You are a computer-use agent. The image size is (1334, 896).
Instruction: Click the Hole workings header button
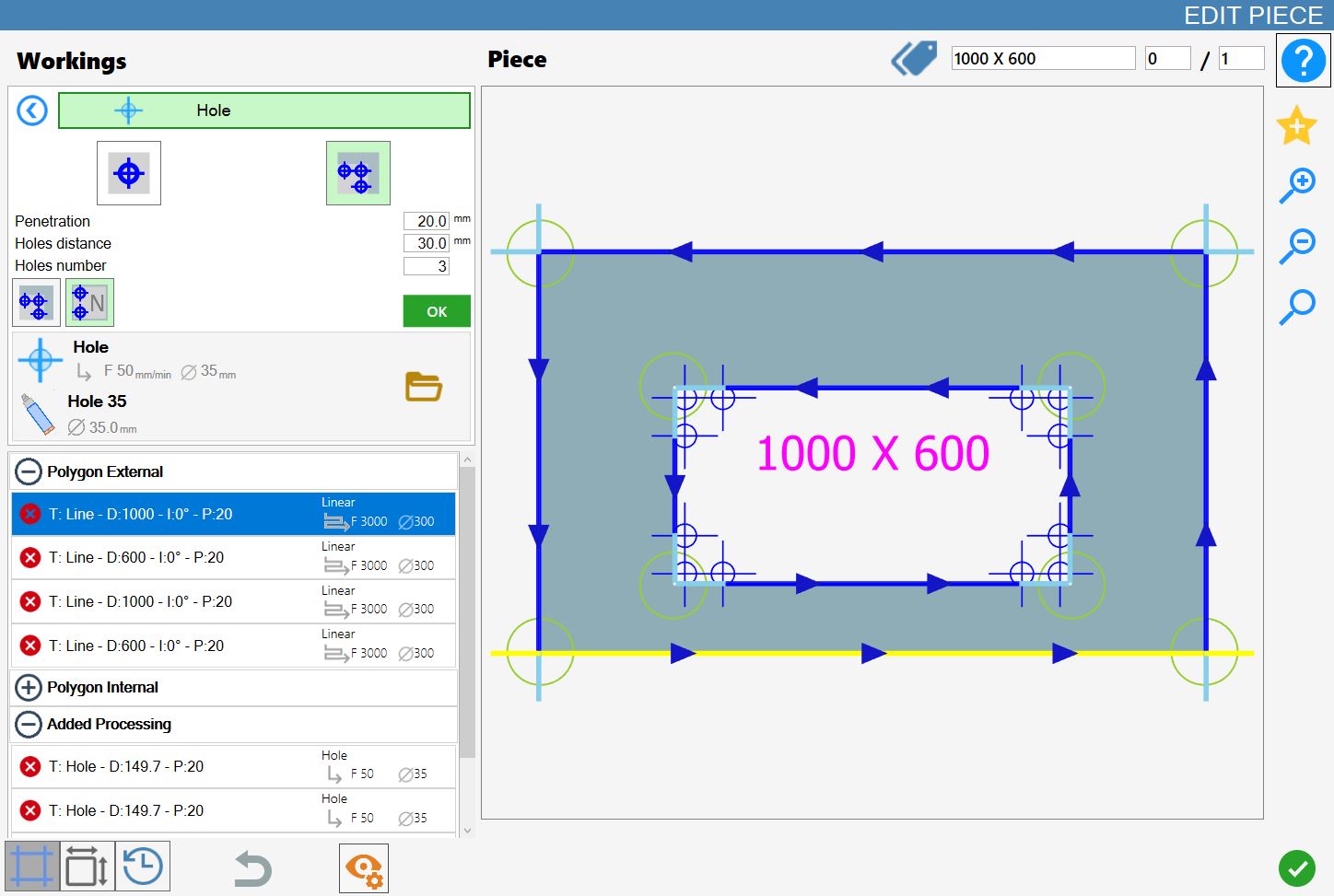click(x=264, y=111)
